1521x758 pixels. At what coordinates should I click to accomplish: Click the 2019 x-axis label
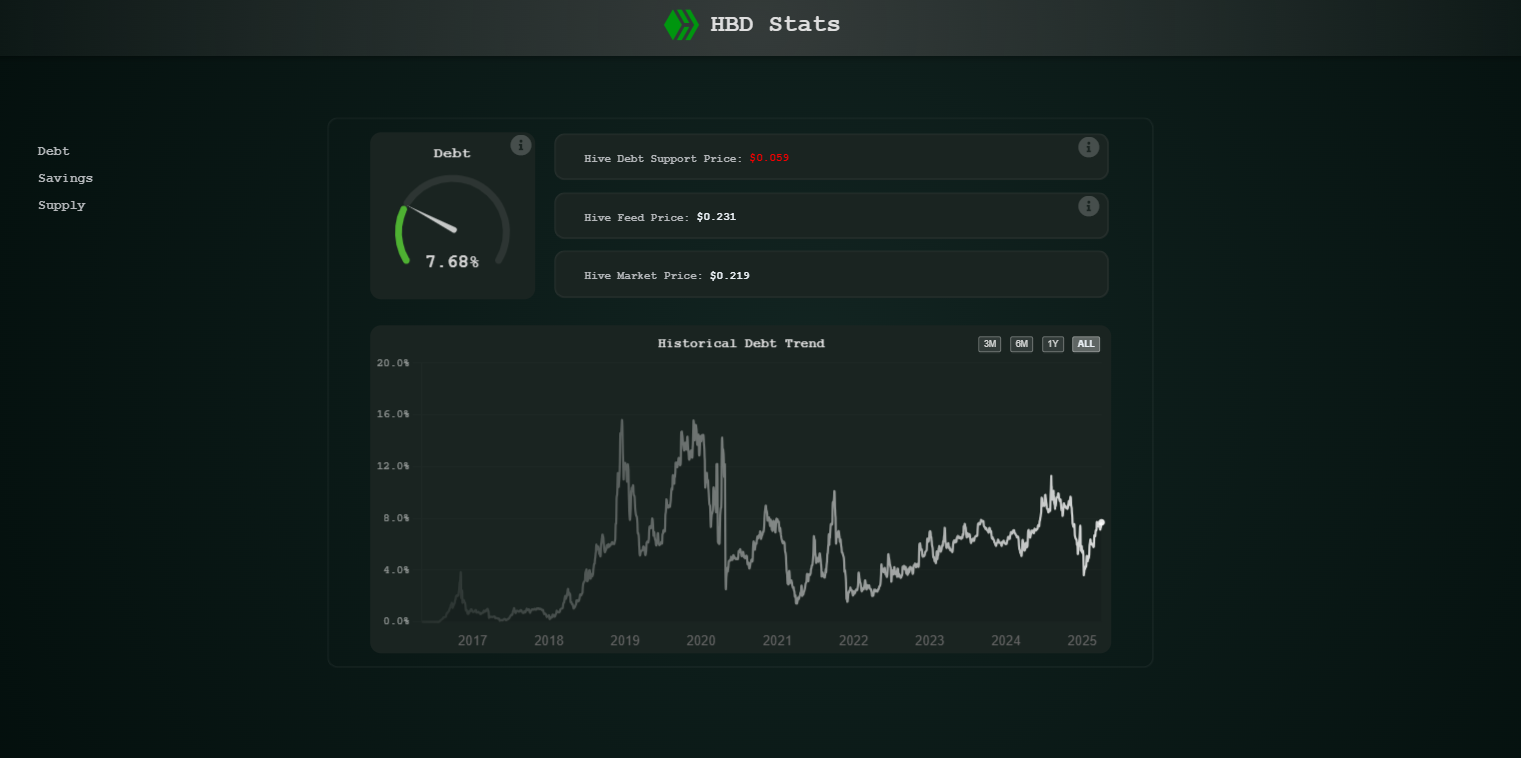coord(625,641)
